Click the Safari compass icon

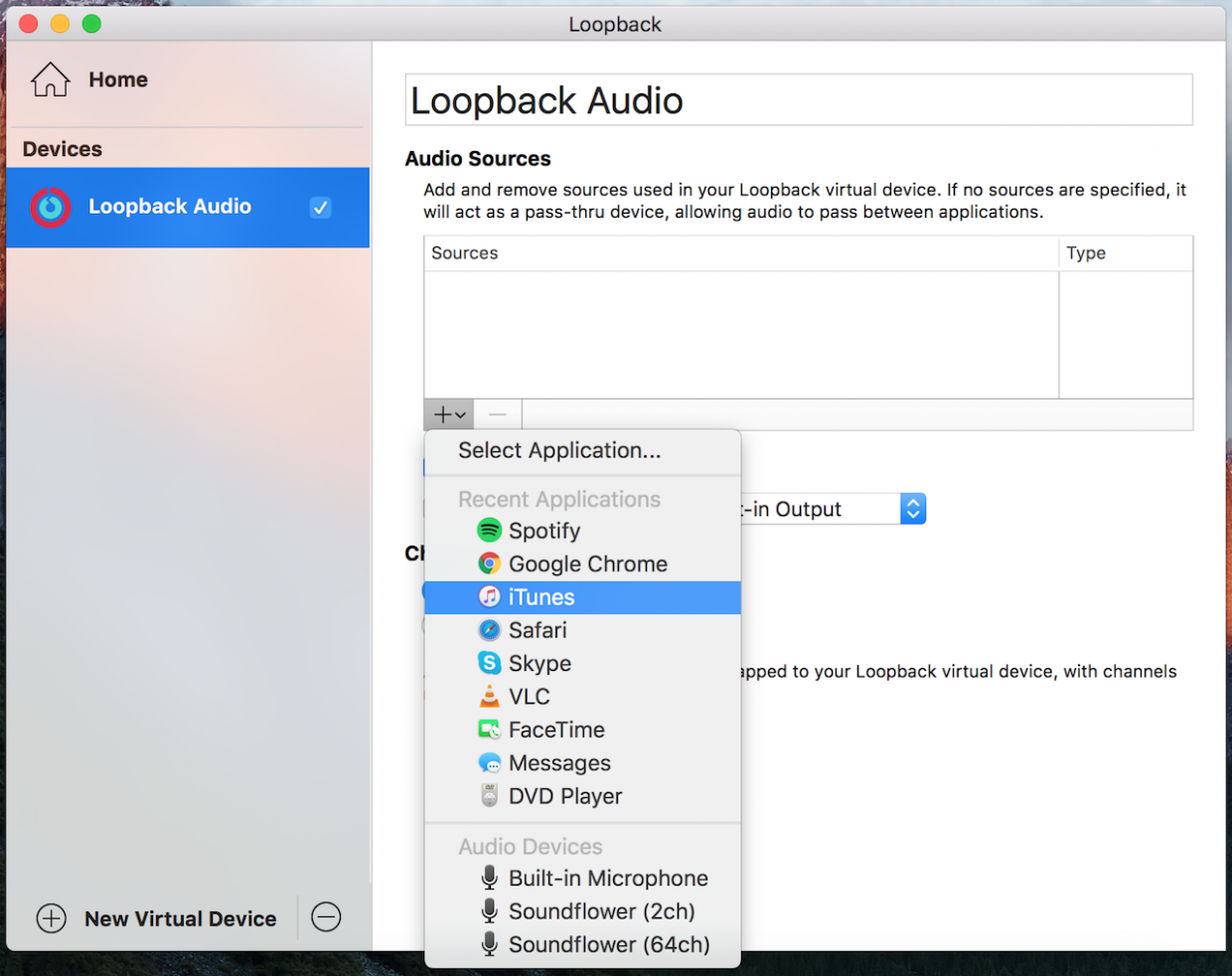(489, 630)
